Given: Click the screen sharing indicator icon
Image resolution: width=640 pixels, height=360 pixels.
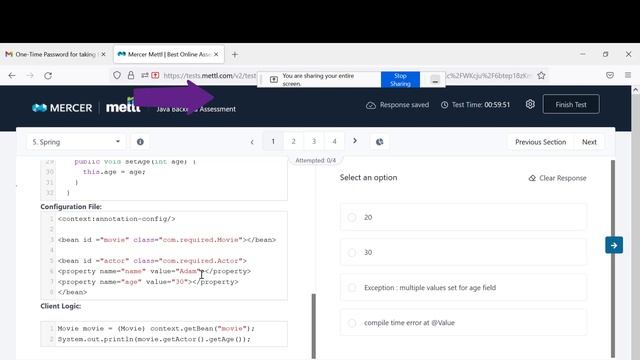Looking at the screenshot, I should click(274, 80).
